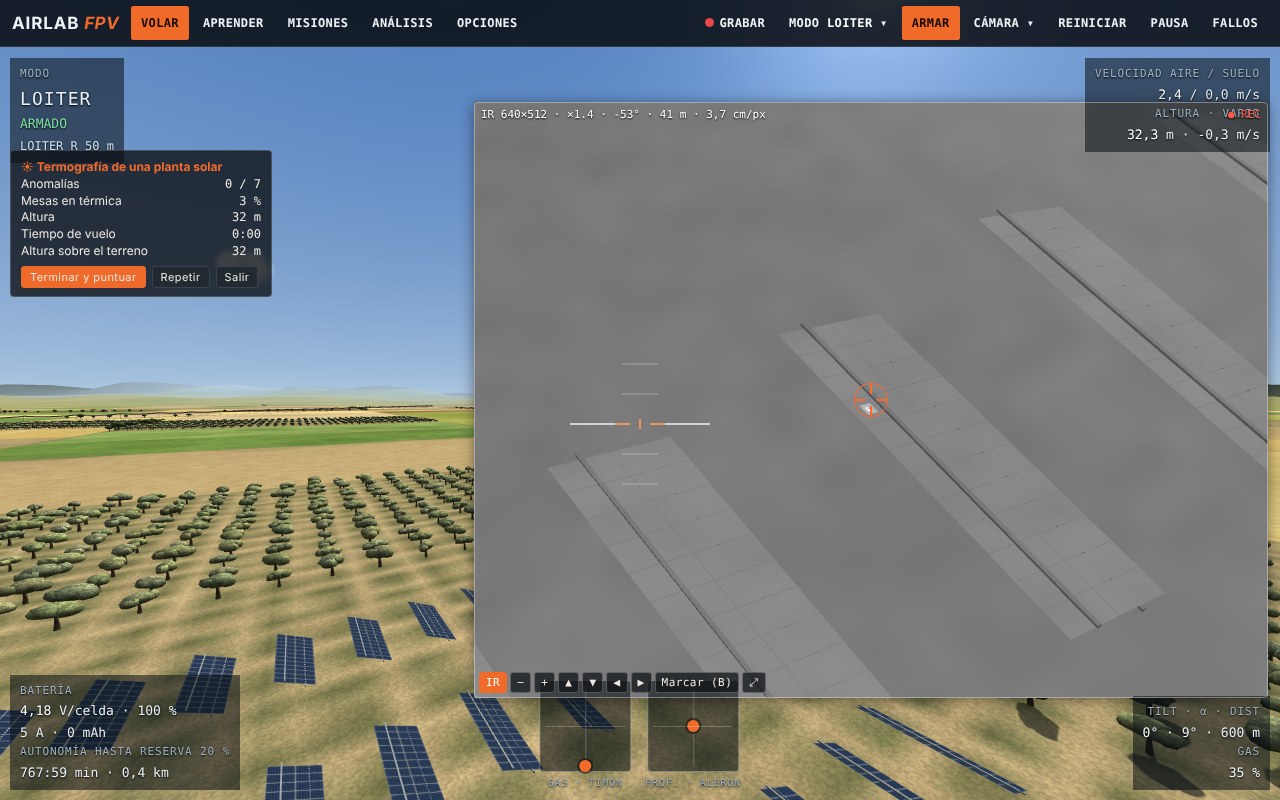
Task: Click the IR 640×512 info header
Action: pos(623,114)
